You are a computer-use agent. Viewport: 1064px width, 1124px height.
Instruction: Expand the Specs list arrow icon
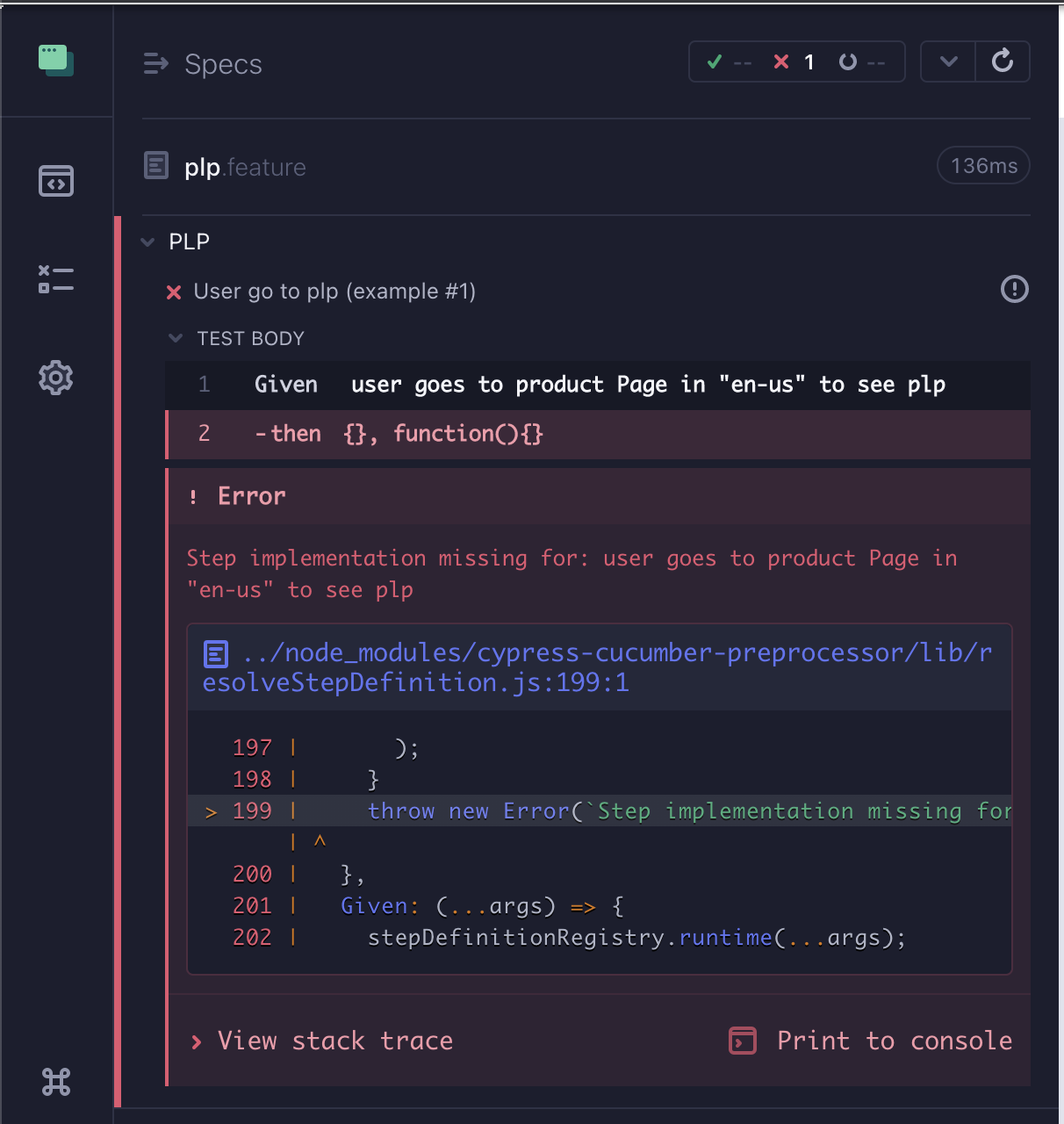[x=155, y=64]
